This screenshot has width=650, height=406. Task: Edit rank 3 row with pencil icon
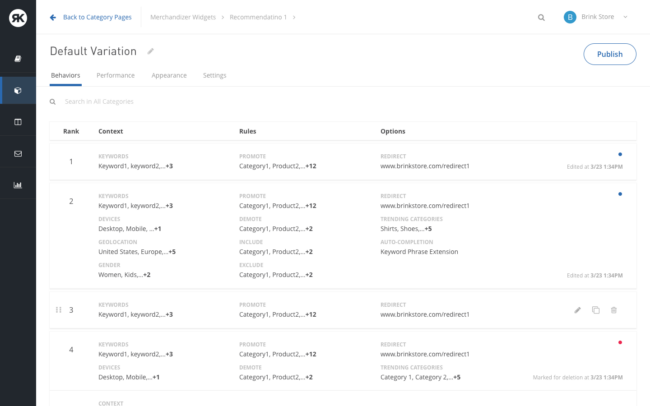(577, 310)
